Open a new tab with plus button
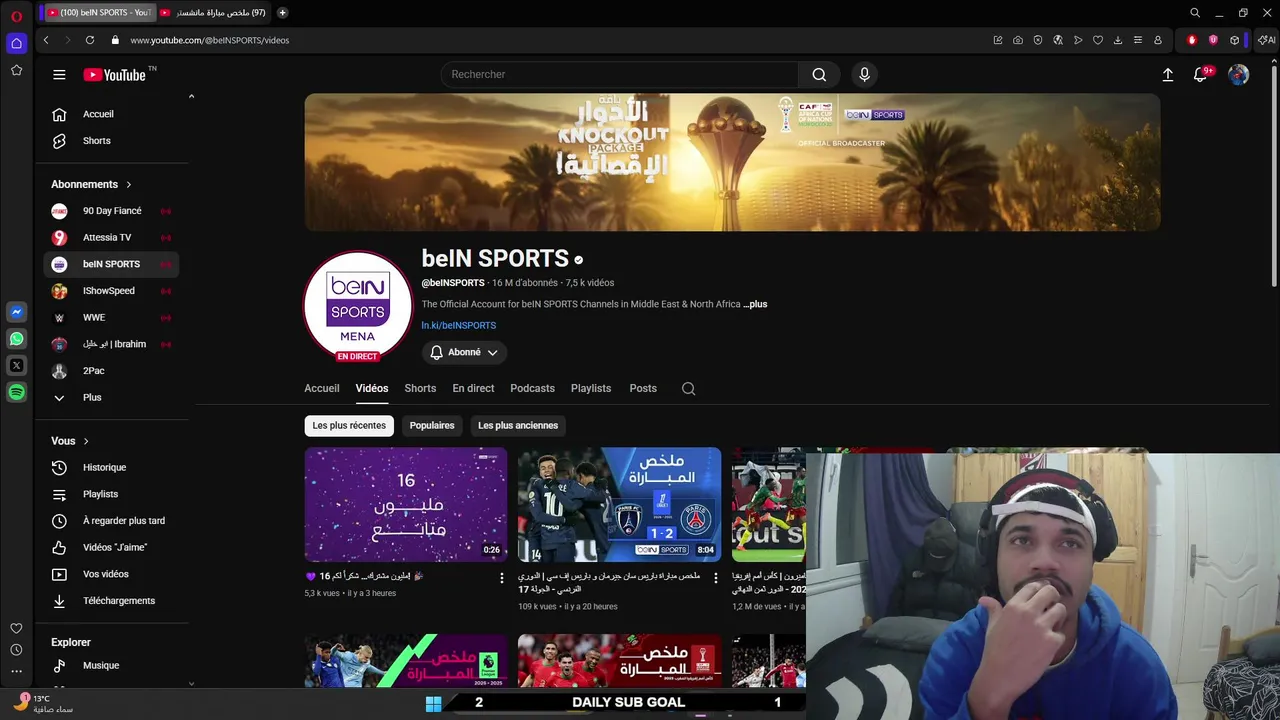Image resolution: width=1280 pixels, height=720 pixels. coord(283,13)
